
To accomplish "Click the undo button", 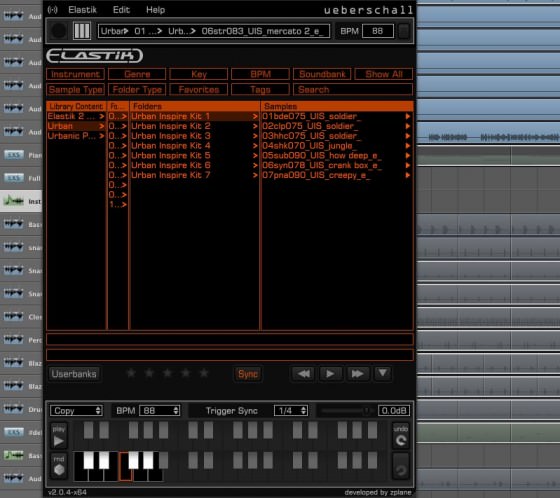I will click(x=401, y=436).
